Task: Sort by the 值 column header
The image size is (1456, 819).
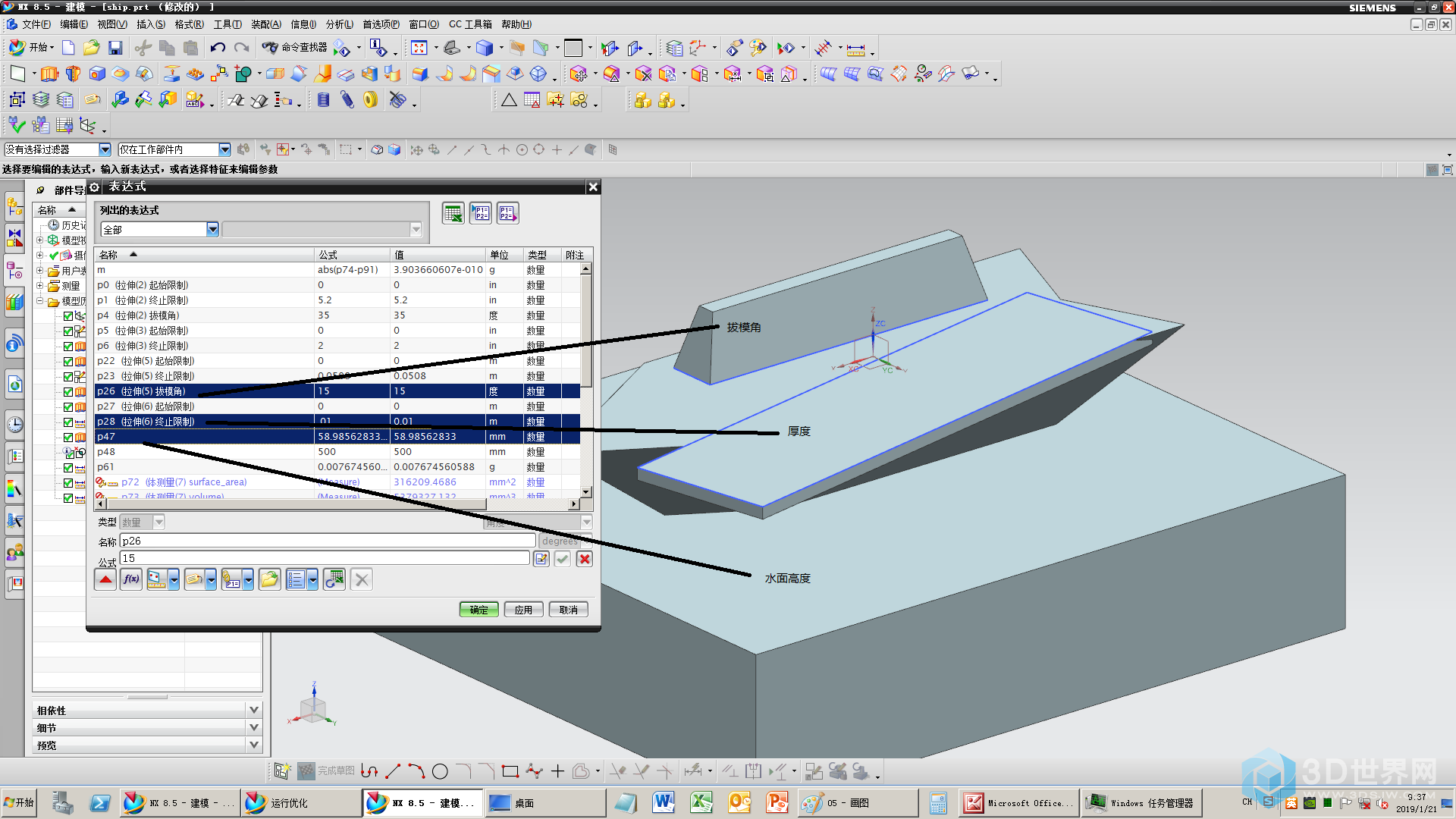Action: click(438, 255)
